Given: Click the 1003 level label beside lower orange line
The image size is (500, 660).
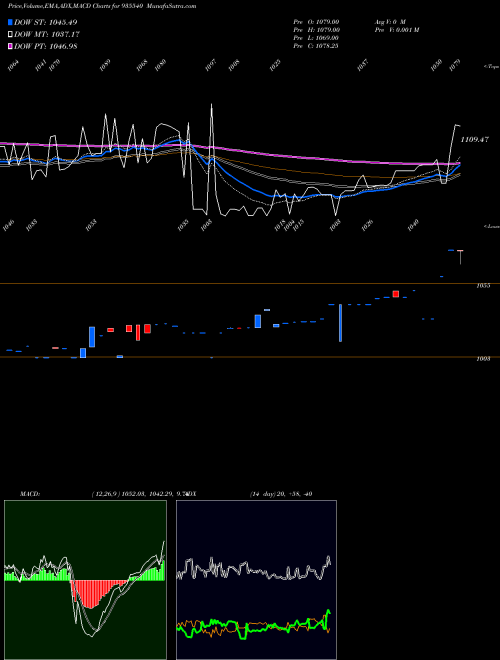Looking at the screenshot, I should point(483,359).
